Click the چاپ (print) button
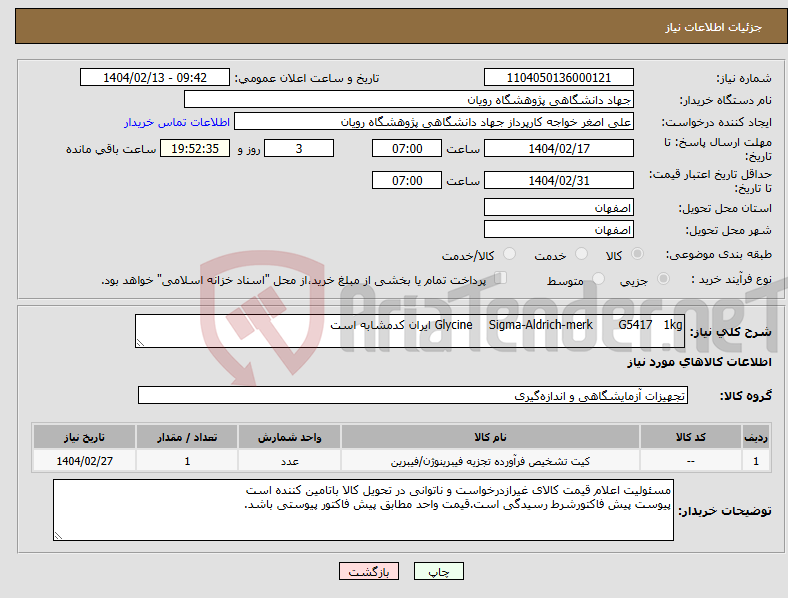The image size is (788, 598). (x=438, y=571)
